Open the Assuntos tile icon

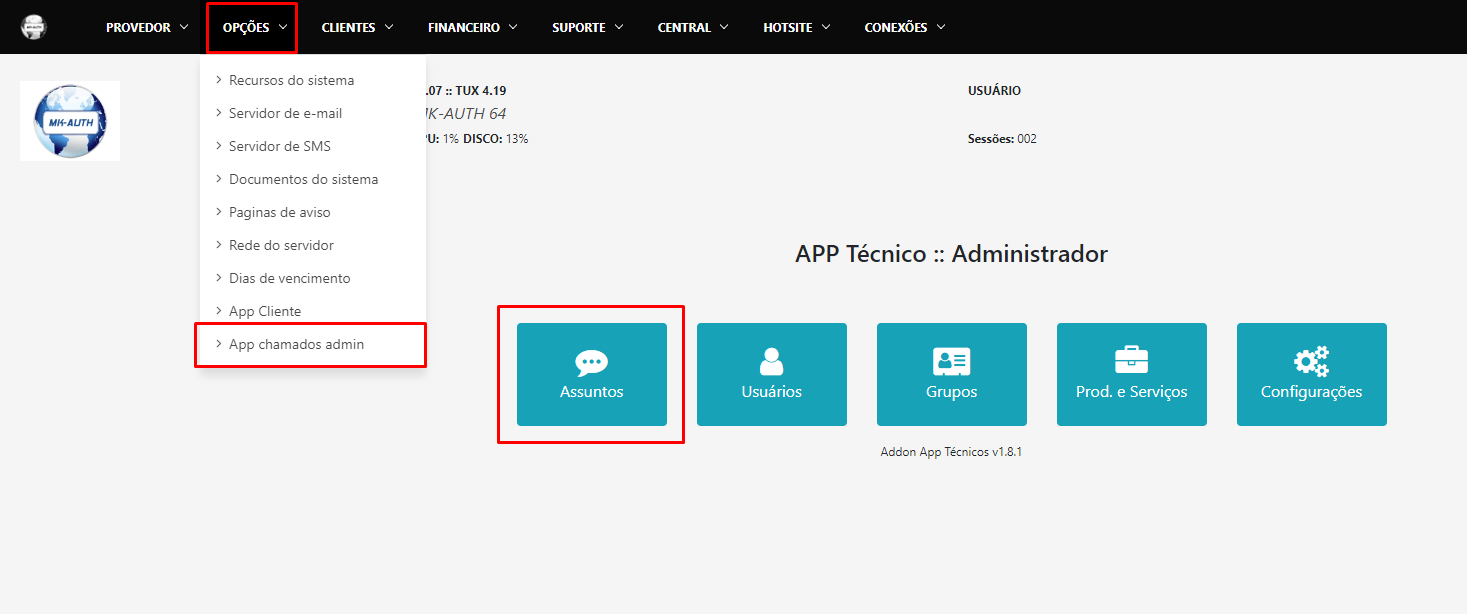point(591,374)
